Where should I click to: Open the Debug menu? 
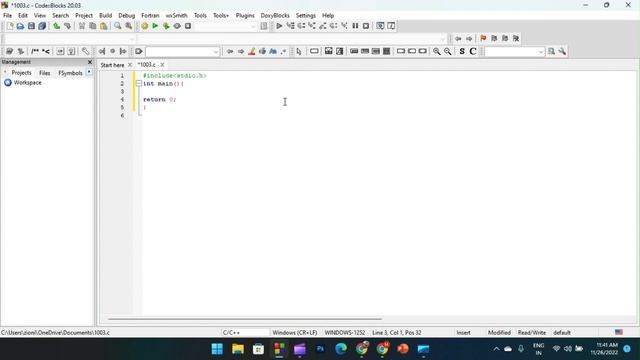[x=127, y=16]
